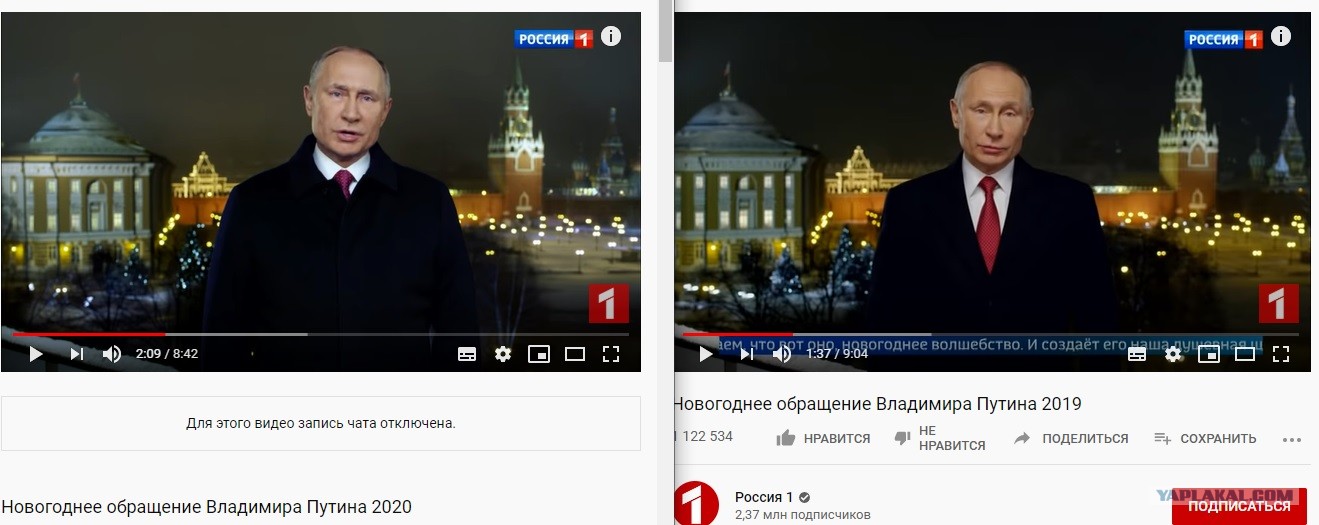Open settings gear on left player
Image resolution: width=1319 pixels, height=525 pixels.
[503, 354]
